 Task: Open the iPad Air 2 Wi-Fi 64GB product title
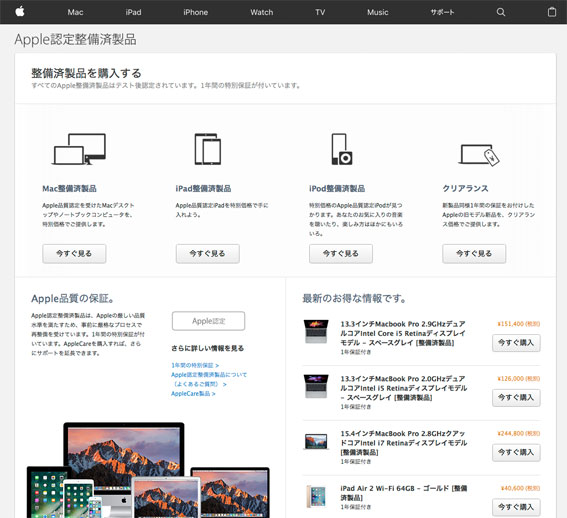[404, 493]
